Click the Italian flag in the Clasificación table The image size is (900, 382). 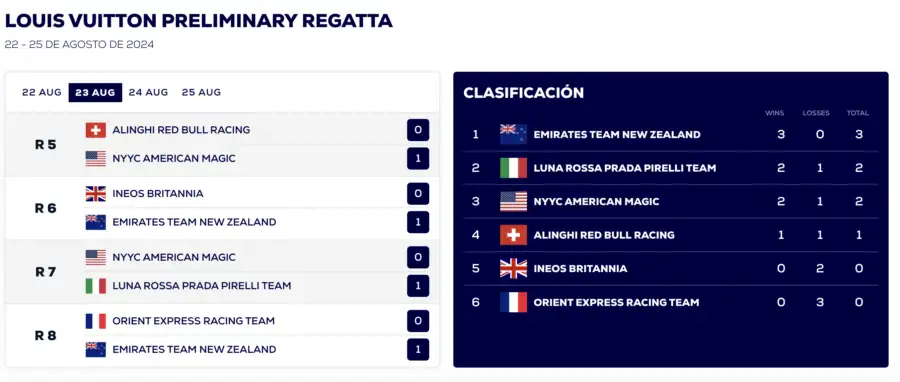513,168
